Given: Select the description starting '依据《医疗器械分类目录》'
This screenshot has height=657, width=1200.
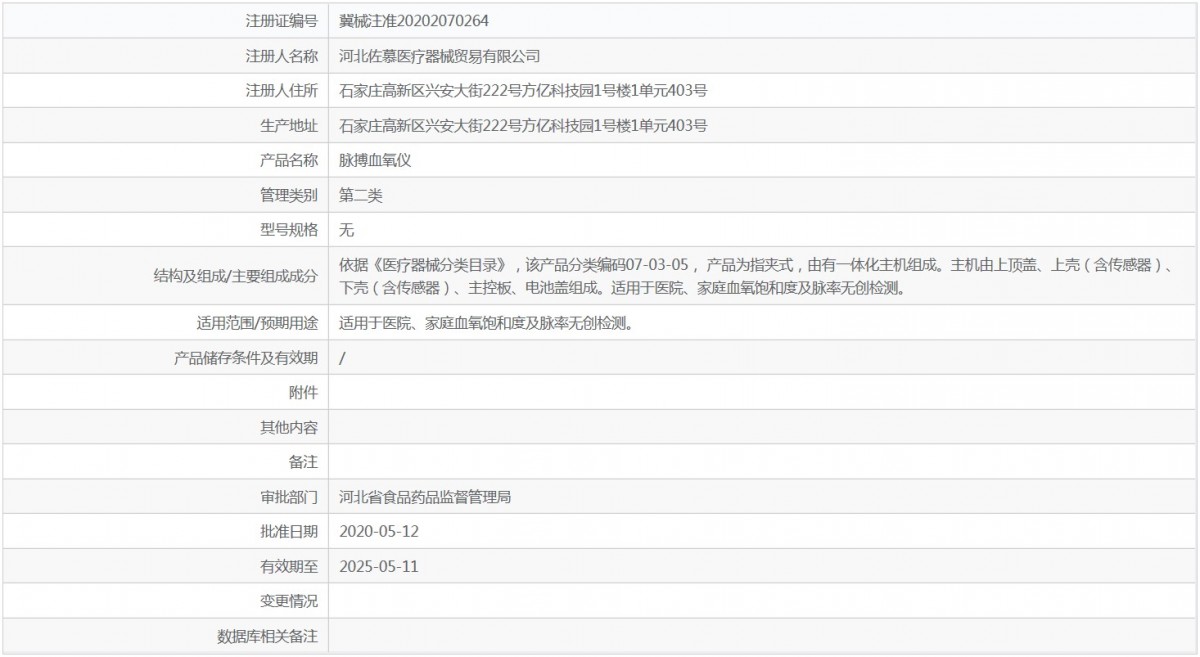Looking at the screenshot, I should click(x=756, y=277).
